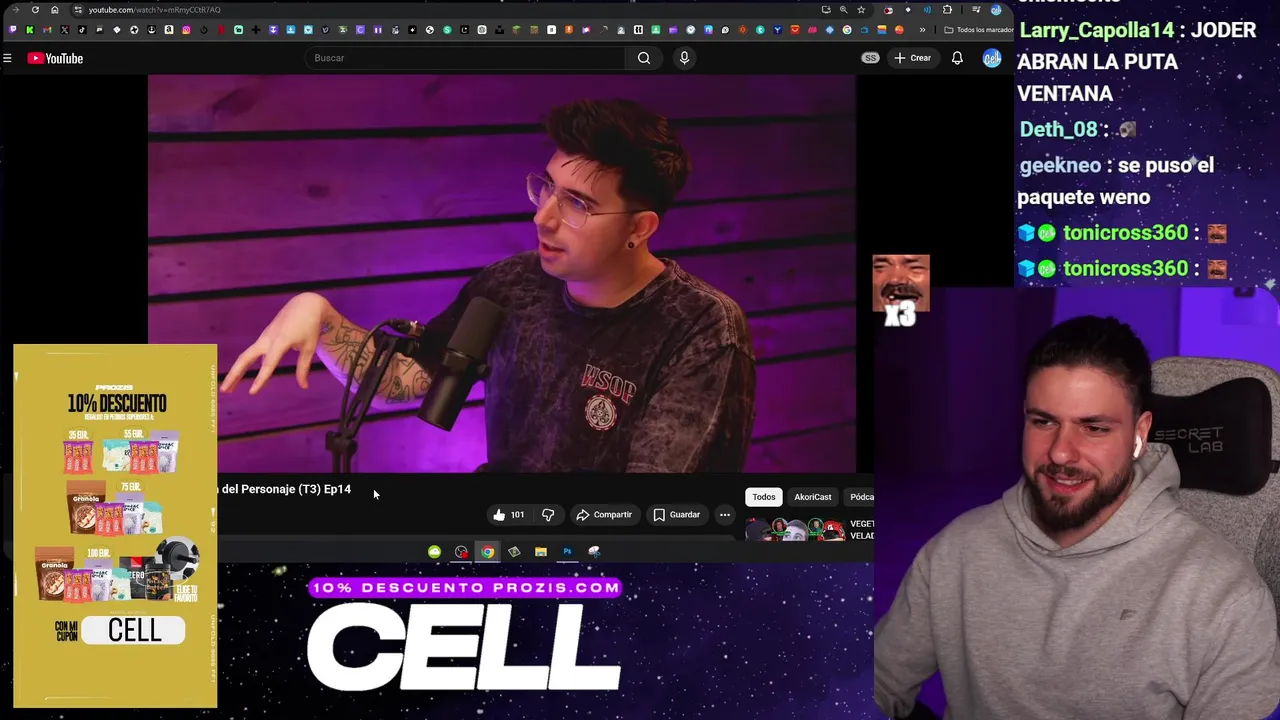Click the Compartir share button
Screen dimensions: 1280x720
[x=604, y=515]
